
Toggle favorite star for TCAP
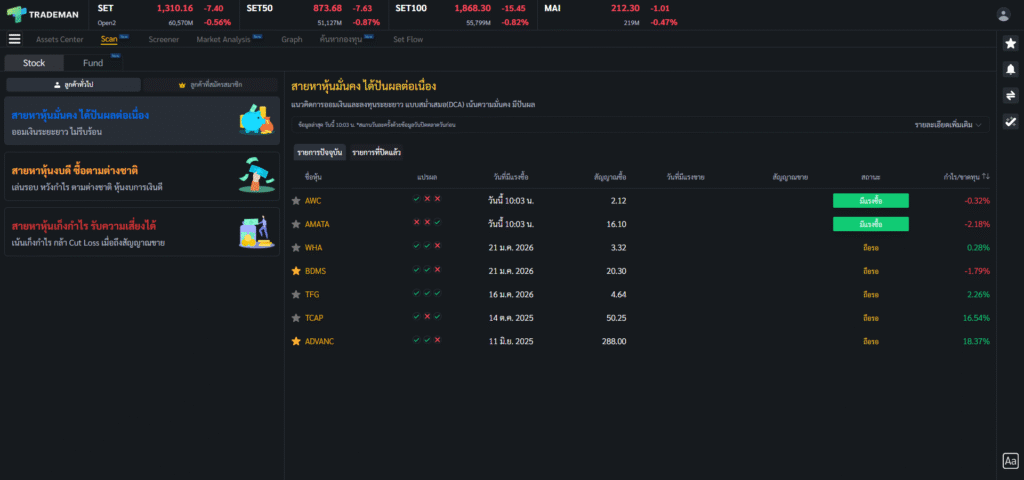click(295, 318)
